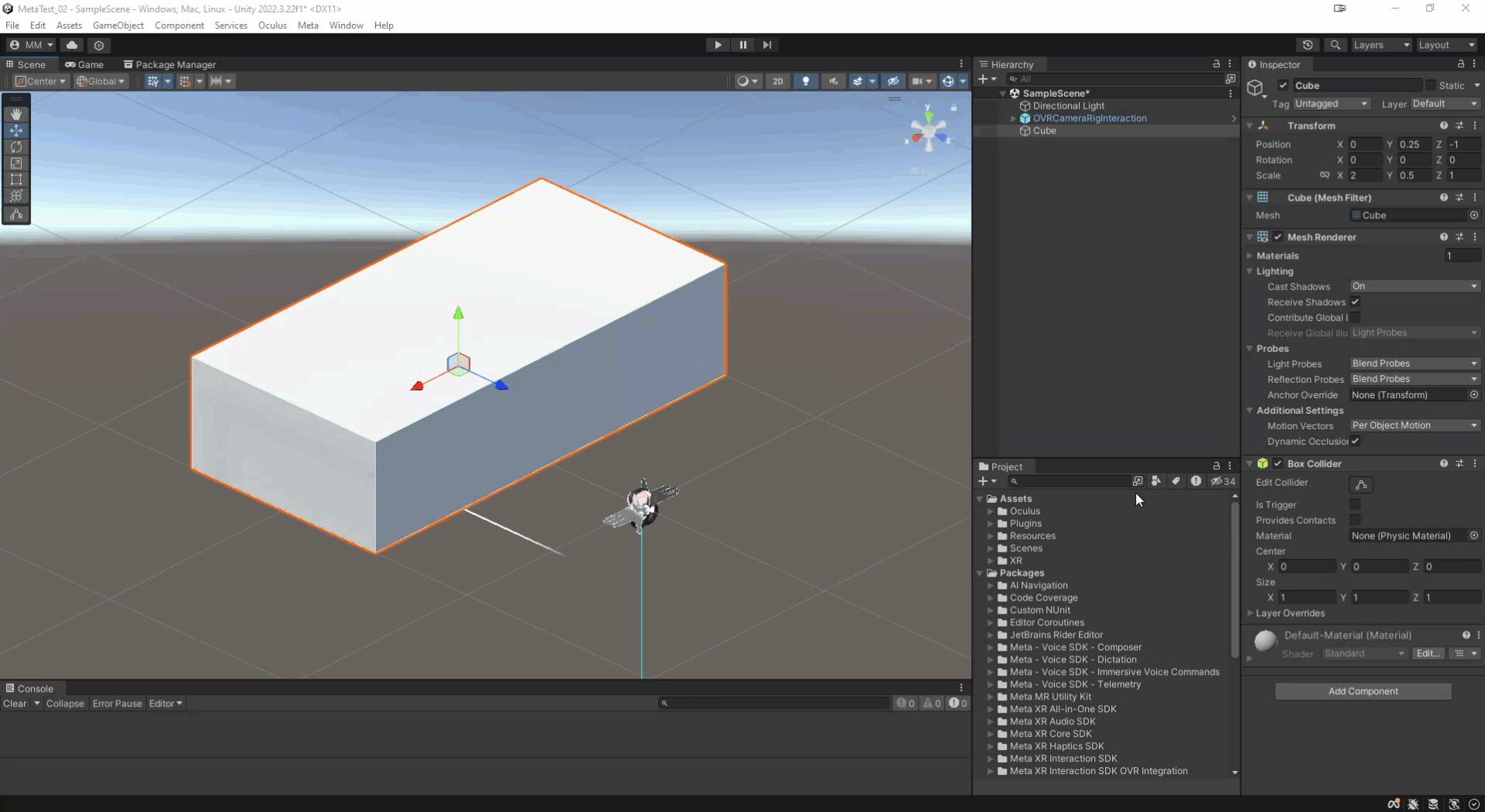Select the Rect tool
This screenshot has width=1485, height=812.
click(x=16, y=179)
